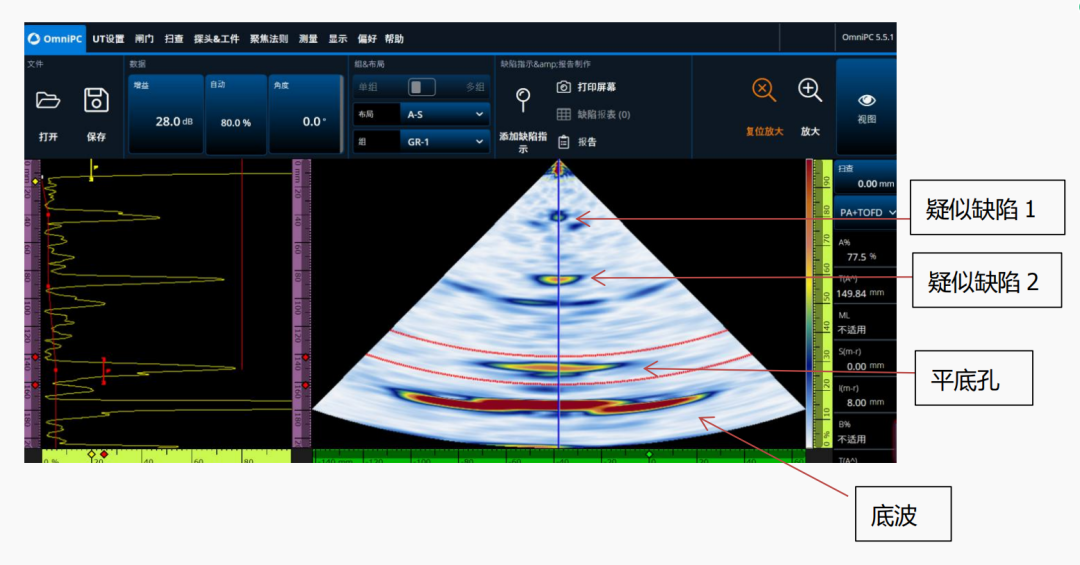Click the 缺陷报表 (0) table icon
The width and height of the screenshot is (1080, 565).
point(563,114)
